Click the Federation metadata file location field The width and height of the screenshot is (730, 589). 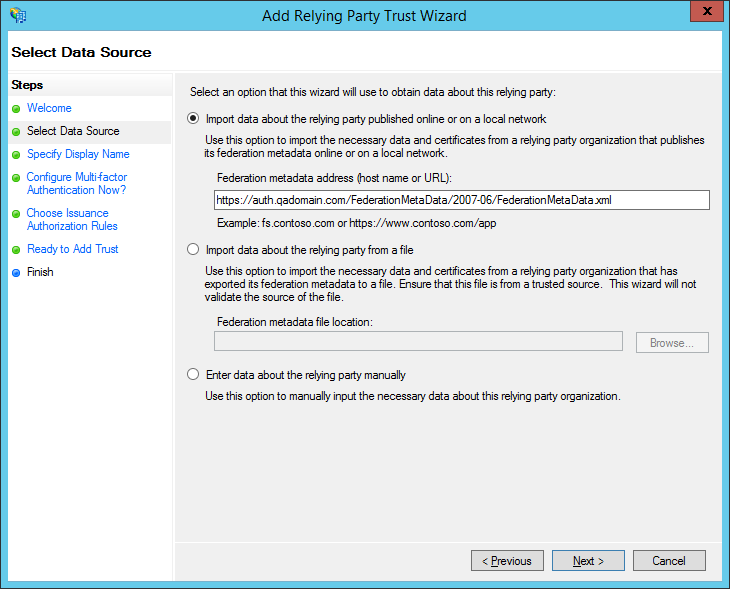coord(419,342)
